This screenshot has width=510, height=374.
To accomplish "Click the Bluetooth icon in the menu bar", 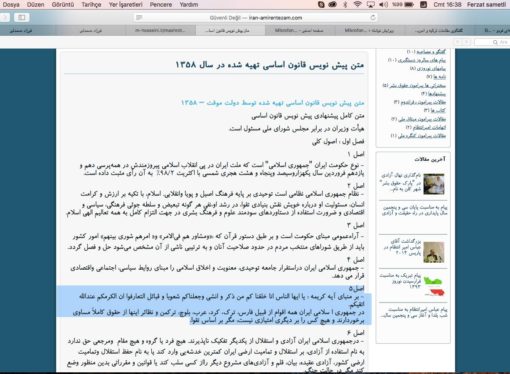I will (x=345, y=5).
